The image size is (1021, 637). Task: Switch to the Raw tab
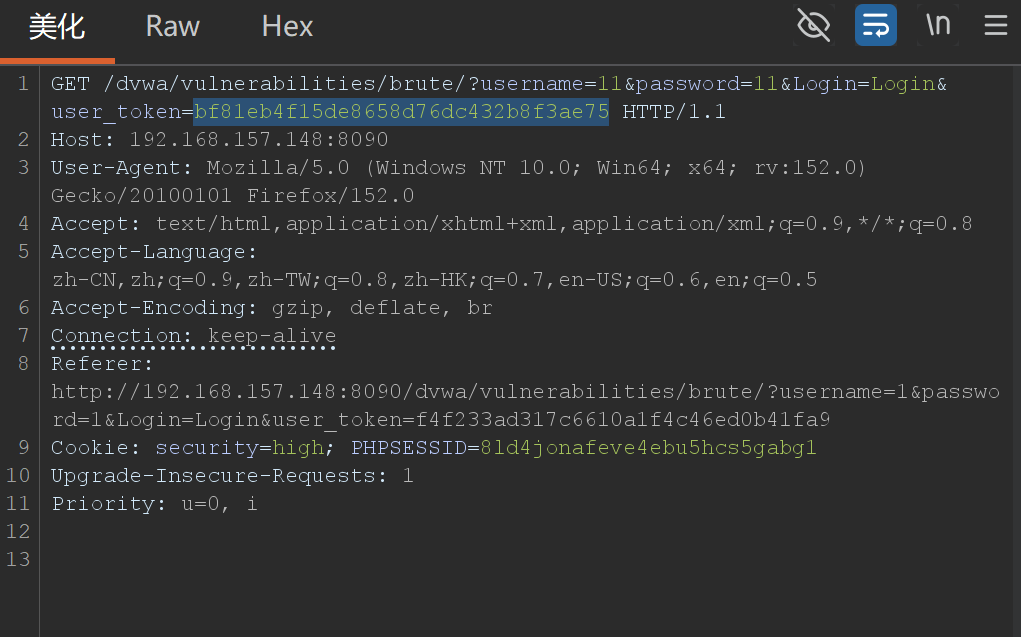(x=173, y=27)
